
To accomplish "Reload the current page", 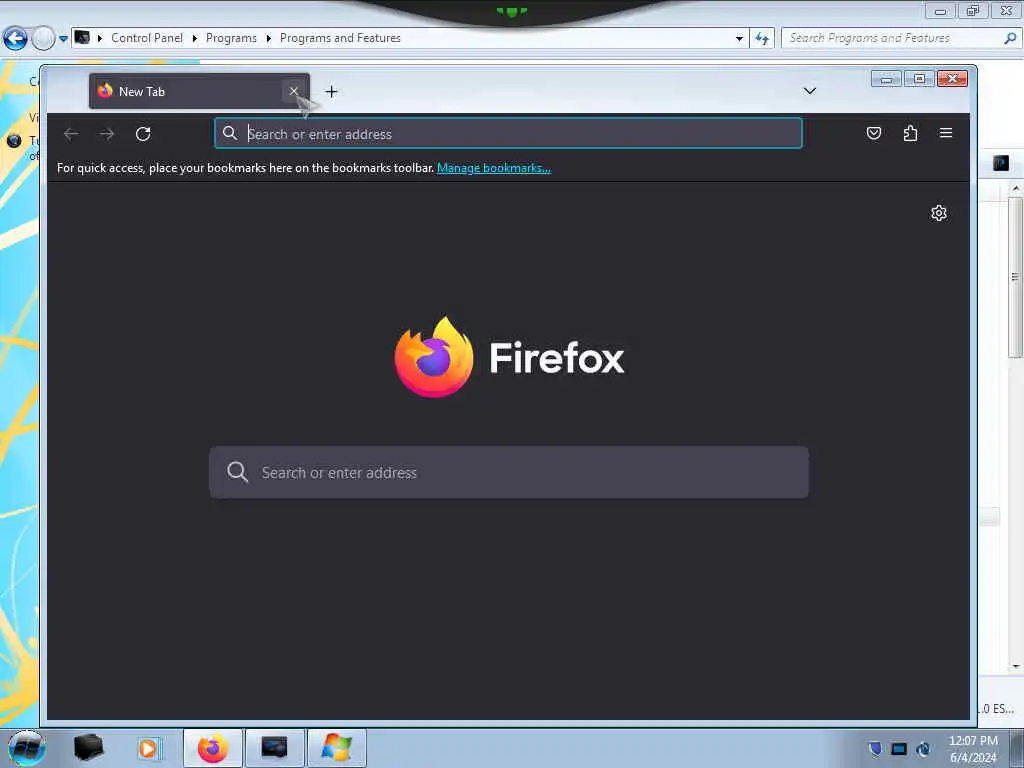I will pyautogui.click(x=143, y=134).
